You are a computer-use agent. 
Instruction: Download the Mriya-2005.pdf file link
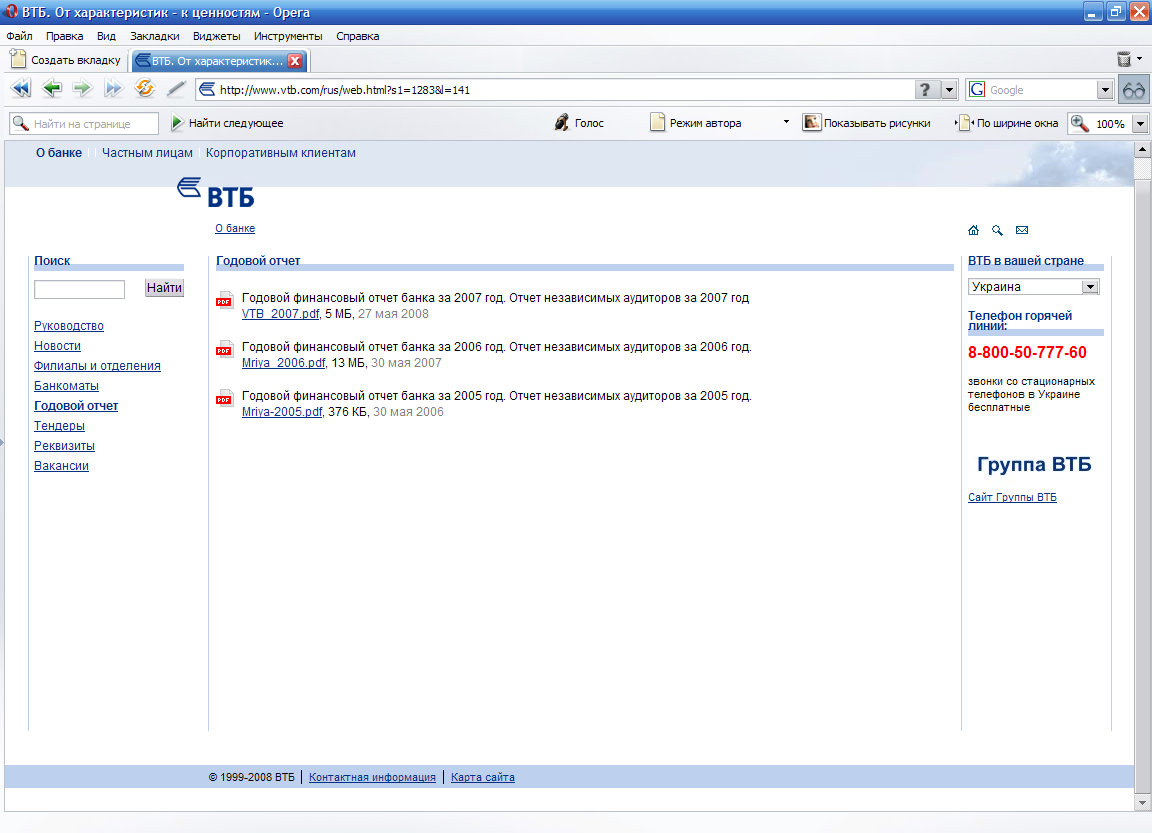282,412
